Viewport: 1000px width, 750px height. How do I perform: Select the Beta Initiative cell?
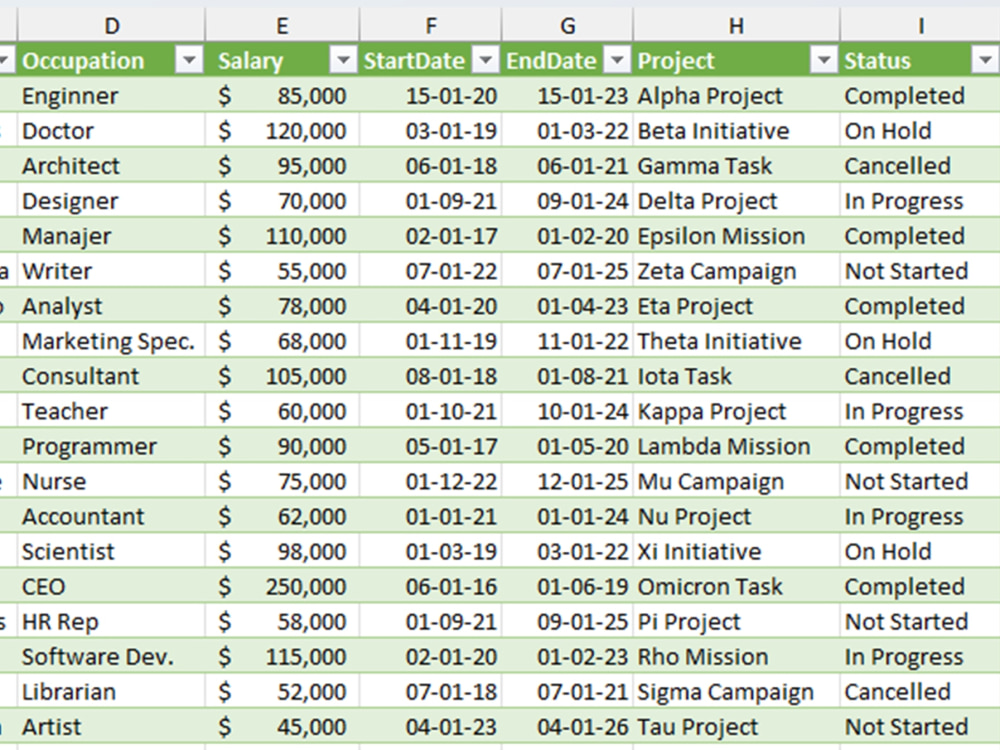tap(736, 131)
